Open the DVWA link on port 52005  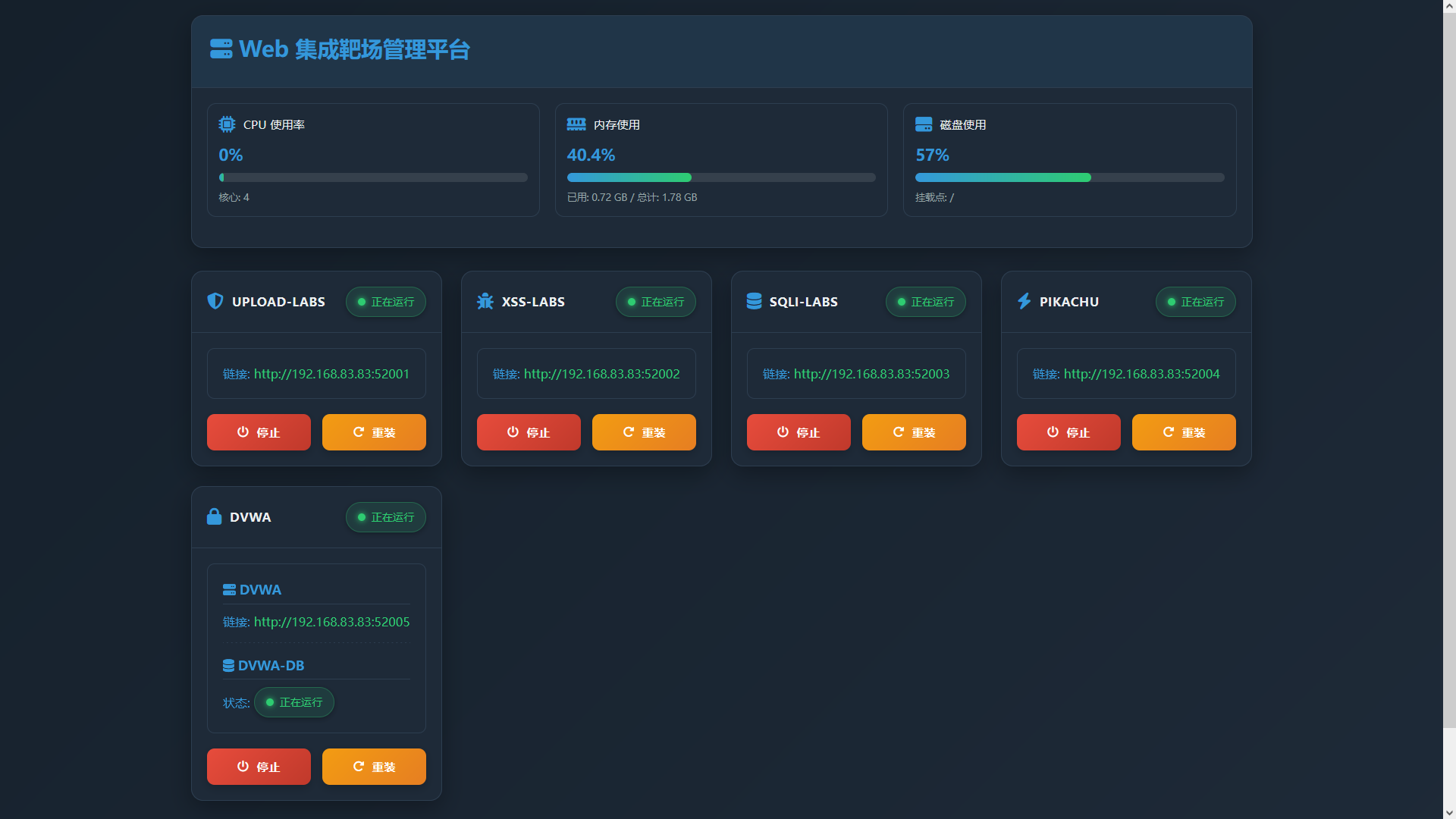331,622
